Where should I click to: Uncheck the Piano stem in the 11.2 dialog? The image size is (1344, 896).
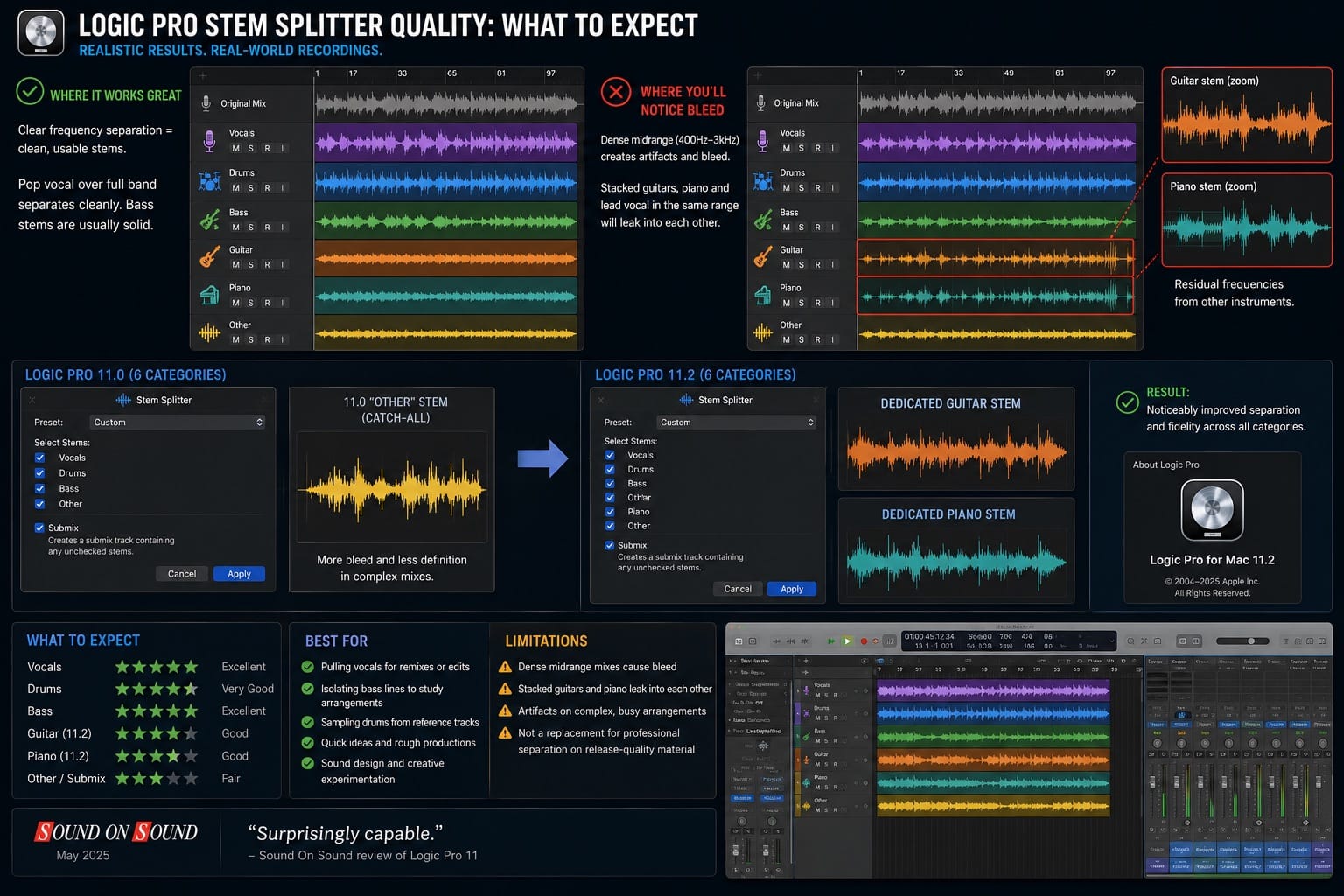pos(610,512)
